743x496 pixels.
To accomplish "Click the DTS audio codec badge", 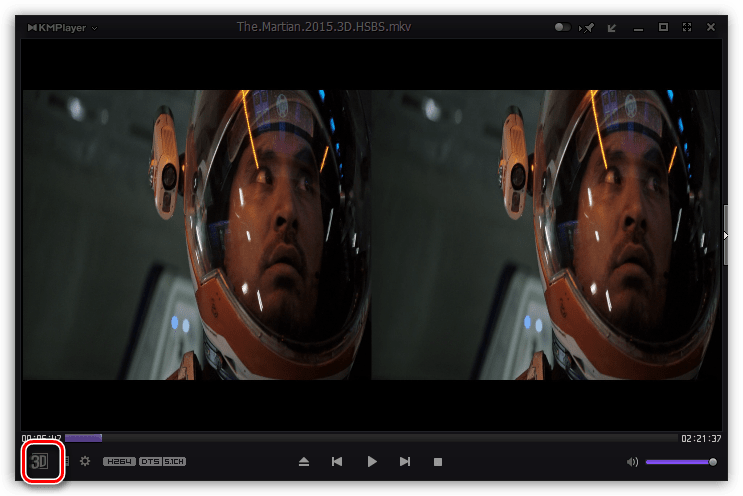I will [151, 461].
